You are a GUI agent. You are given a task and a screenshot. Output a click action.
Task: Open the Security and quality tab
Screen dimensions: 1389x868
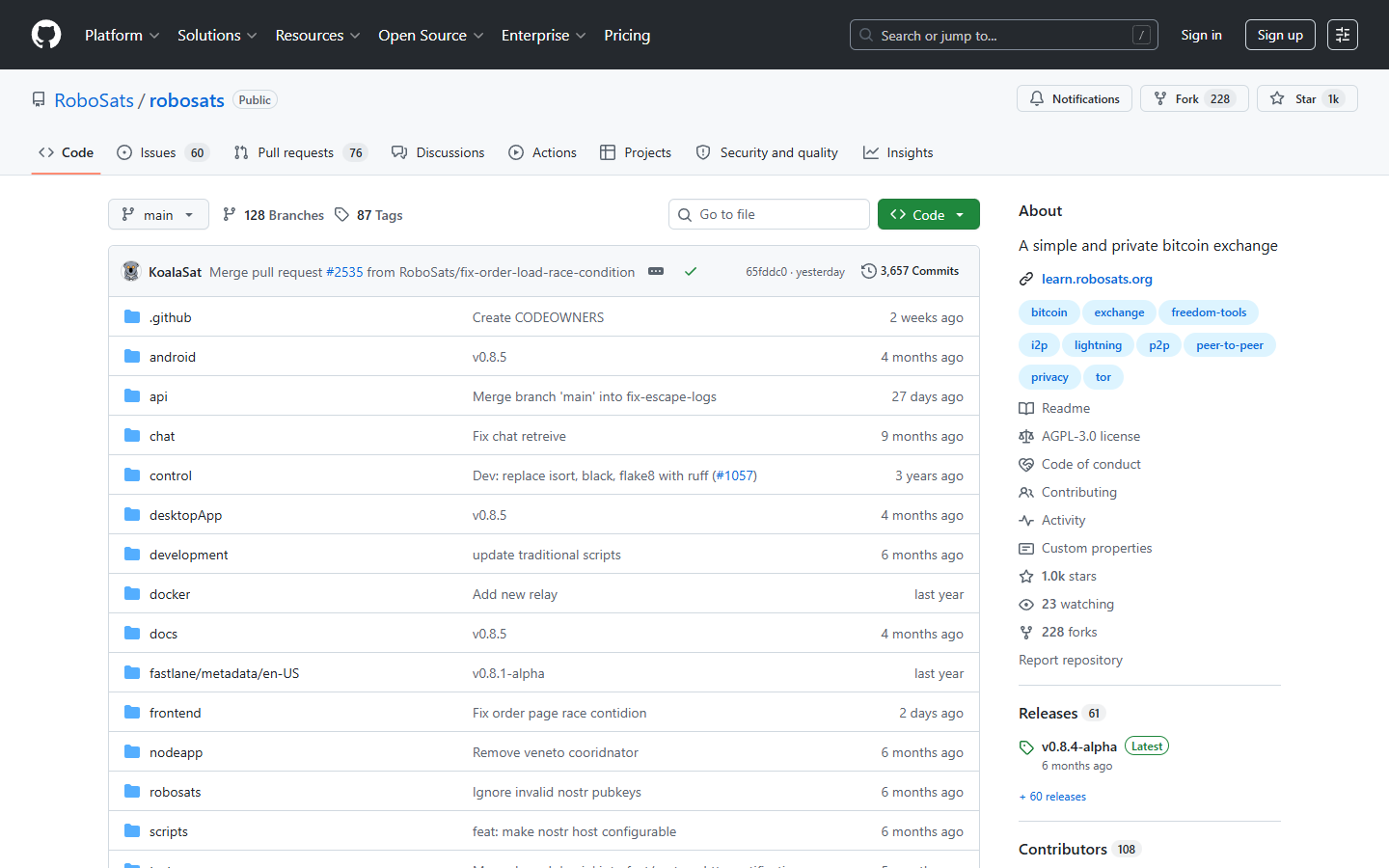(x=767, y=152)
